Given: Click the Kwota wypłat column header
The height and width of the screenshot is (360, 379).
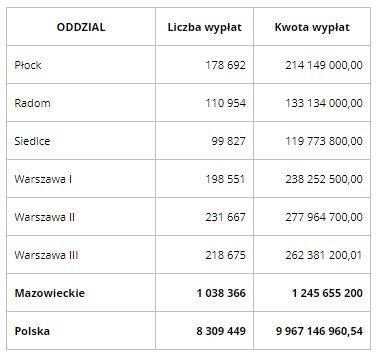Looking at the screenshot, I should click(312, 27).
